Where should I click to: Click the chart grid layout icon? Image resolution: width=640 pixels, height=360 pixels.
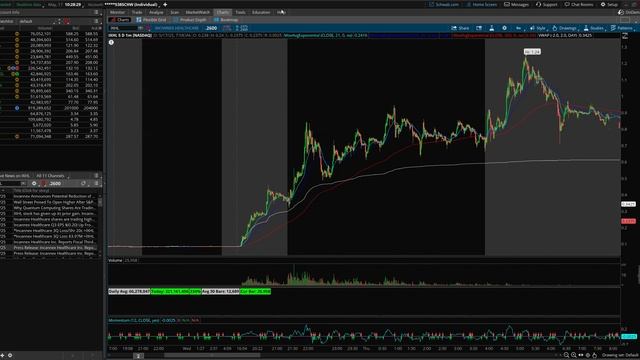625,20
